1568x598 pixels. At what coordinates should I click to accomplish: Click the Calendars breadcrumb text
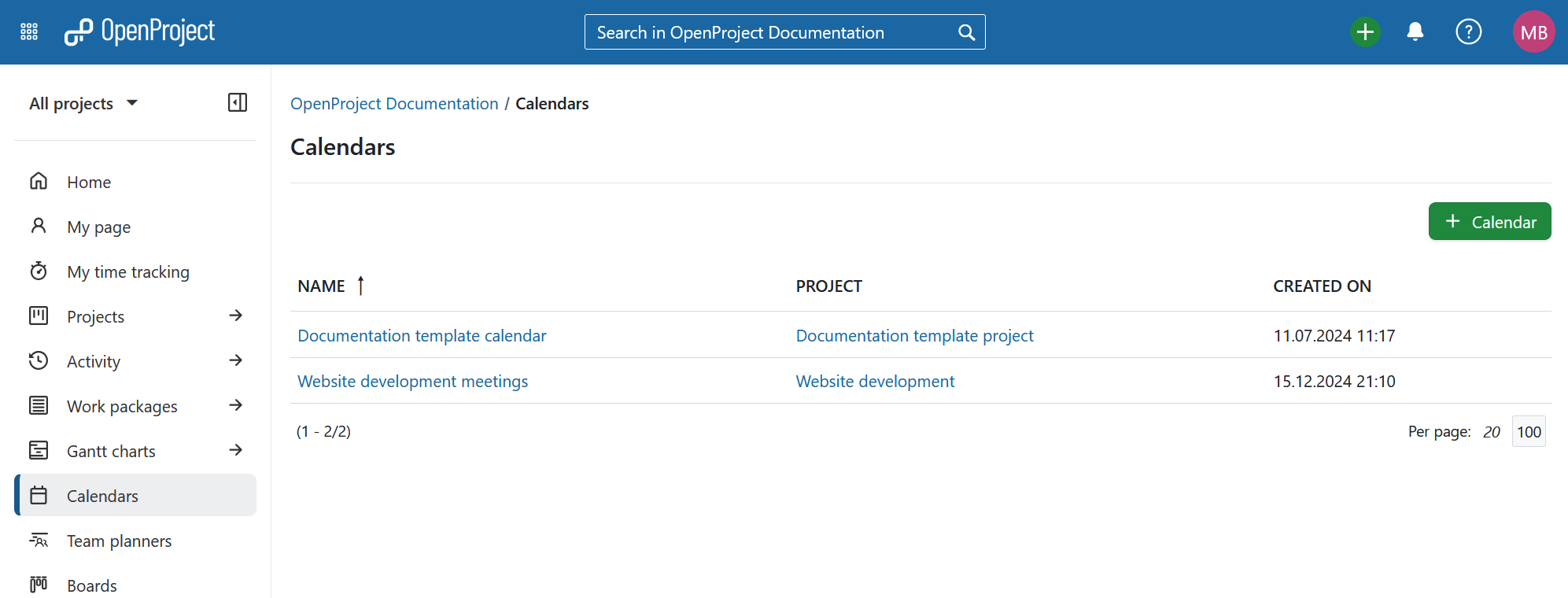point(552,103)
